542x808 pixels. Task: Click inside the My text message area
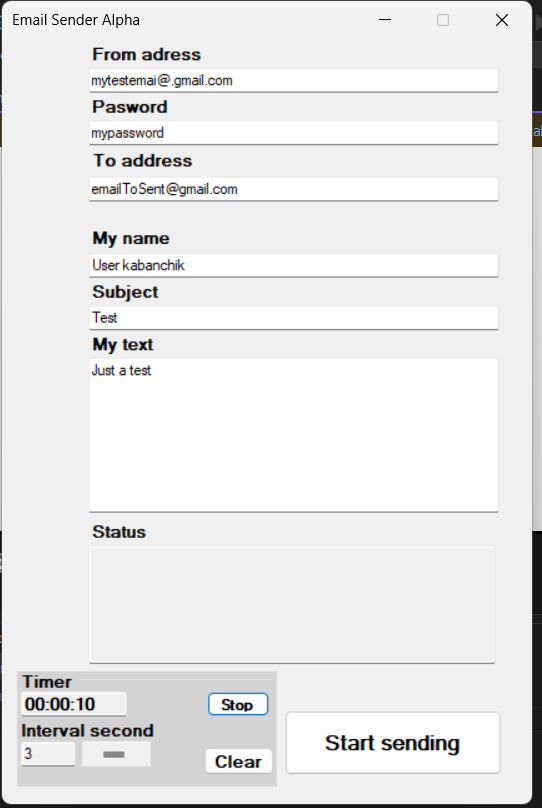coord(294,435)
